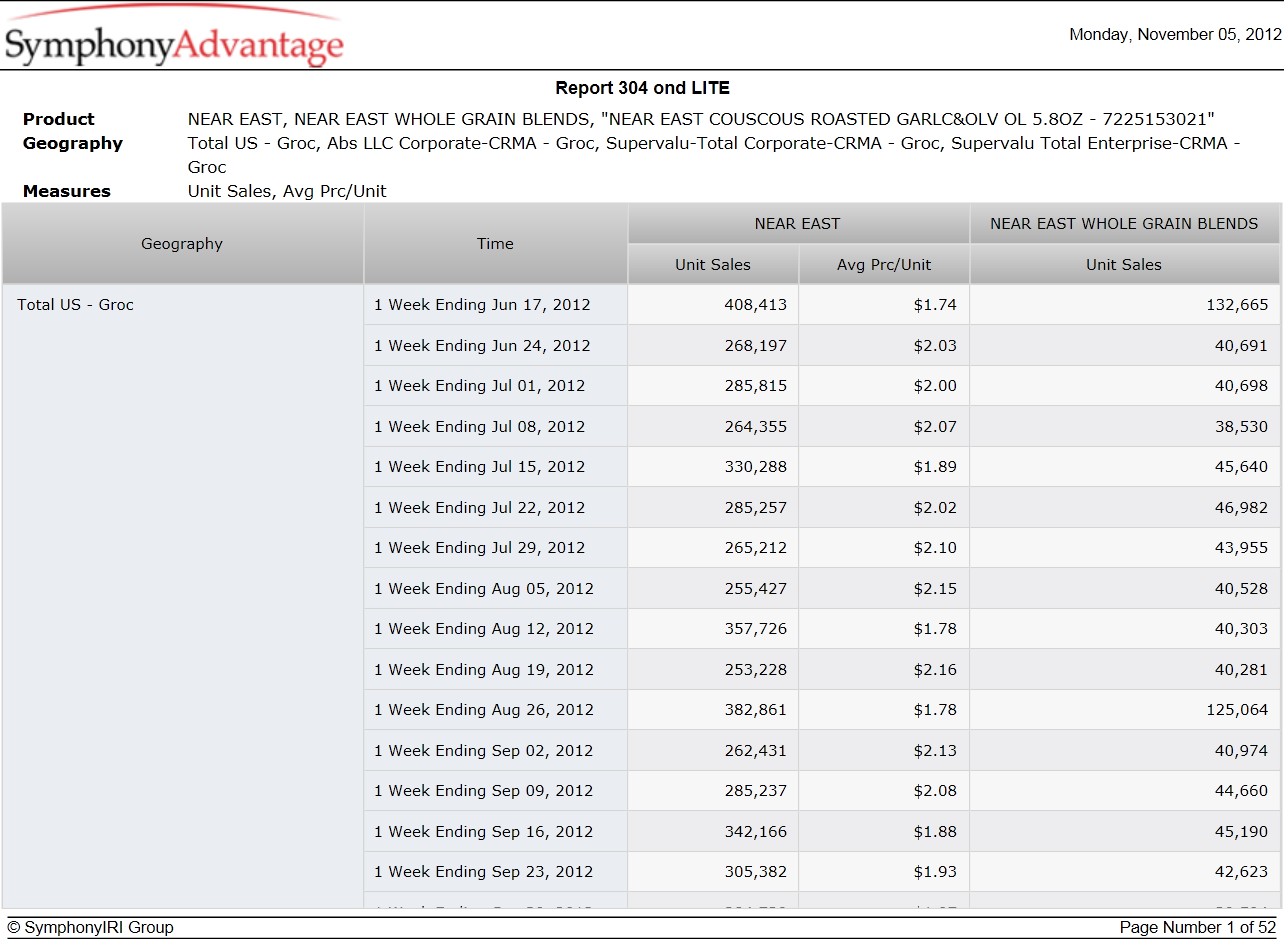1284x946 pixels.
Task: Click the Avg Prc/Unit column header
Action: pyautogui.click(x=884, y=265)
